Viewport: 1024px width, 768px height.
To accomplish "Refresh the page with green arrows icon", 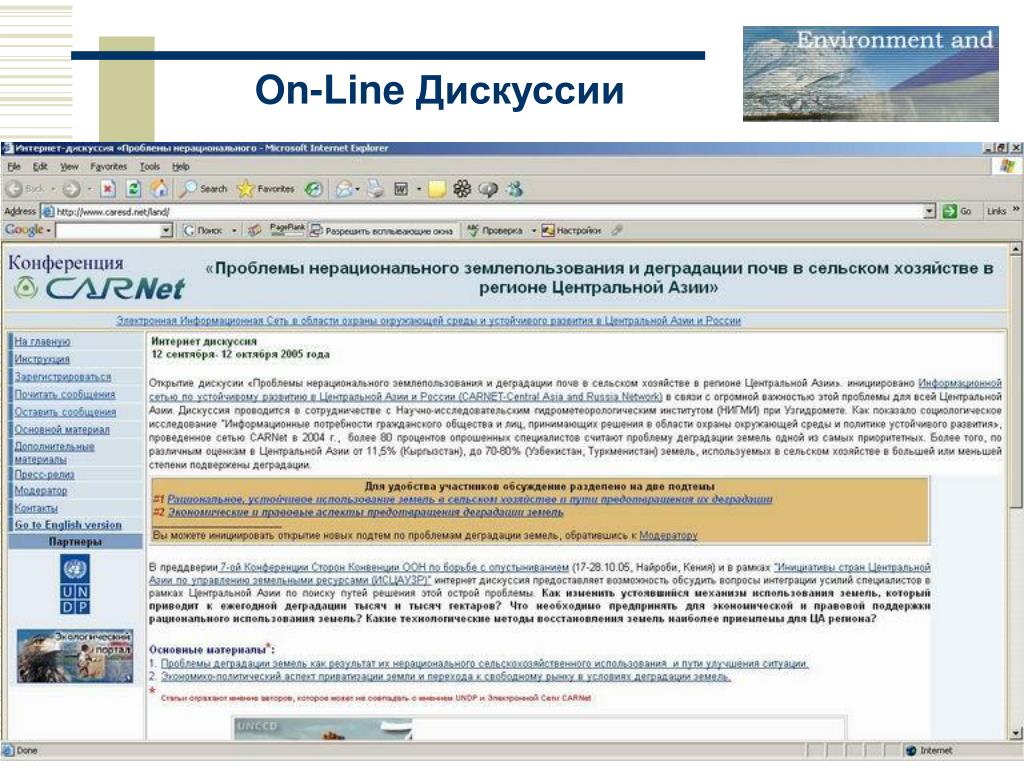I will pyautogui.click(x=133, y=189).
